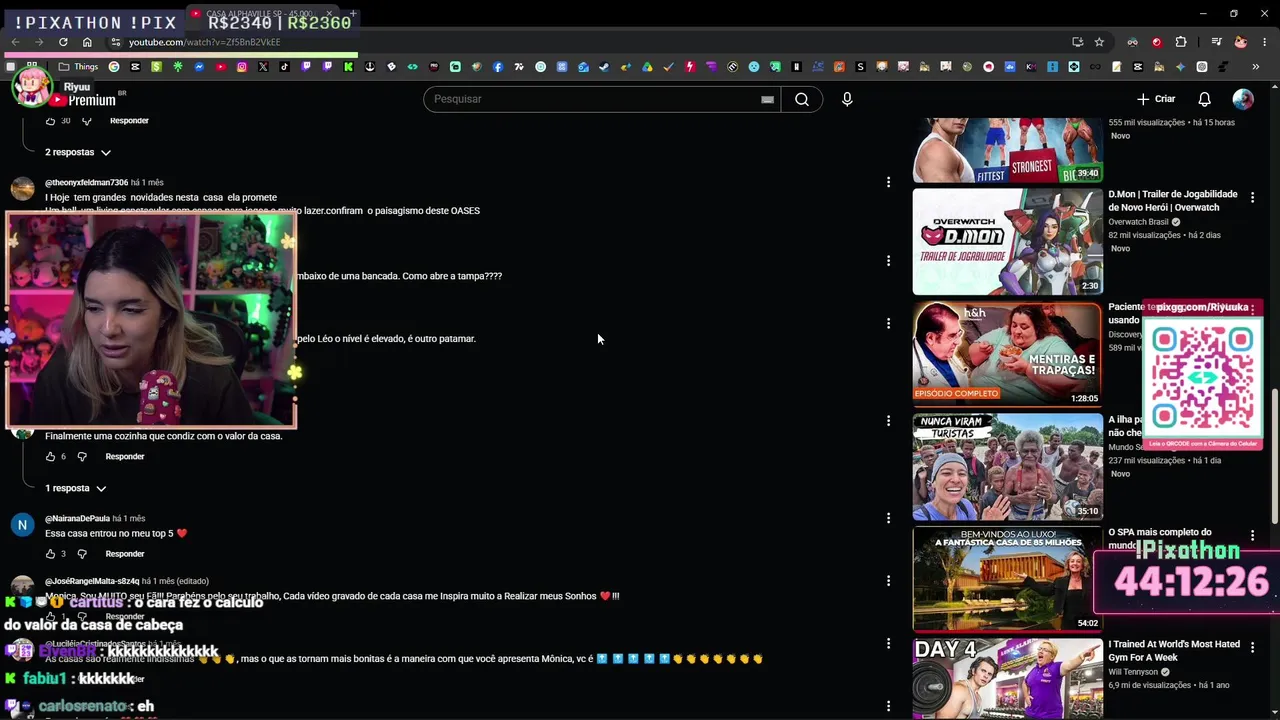Open the 'Nunca Viram Turistas' thumbnail
The width and height of the screenshot is (1280, 720).
(1007, 467)
